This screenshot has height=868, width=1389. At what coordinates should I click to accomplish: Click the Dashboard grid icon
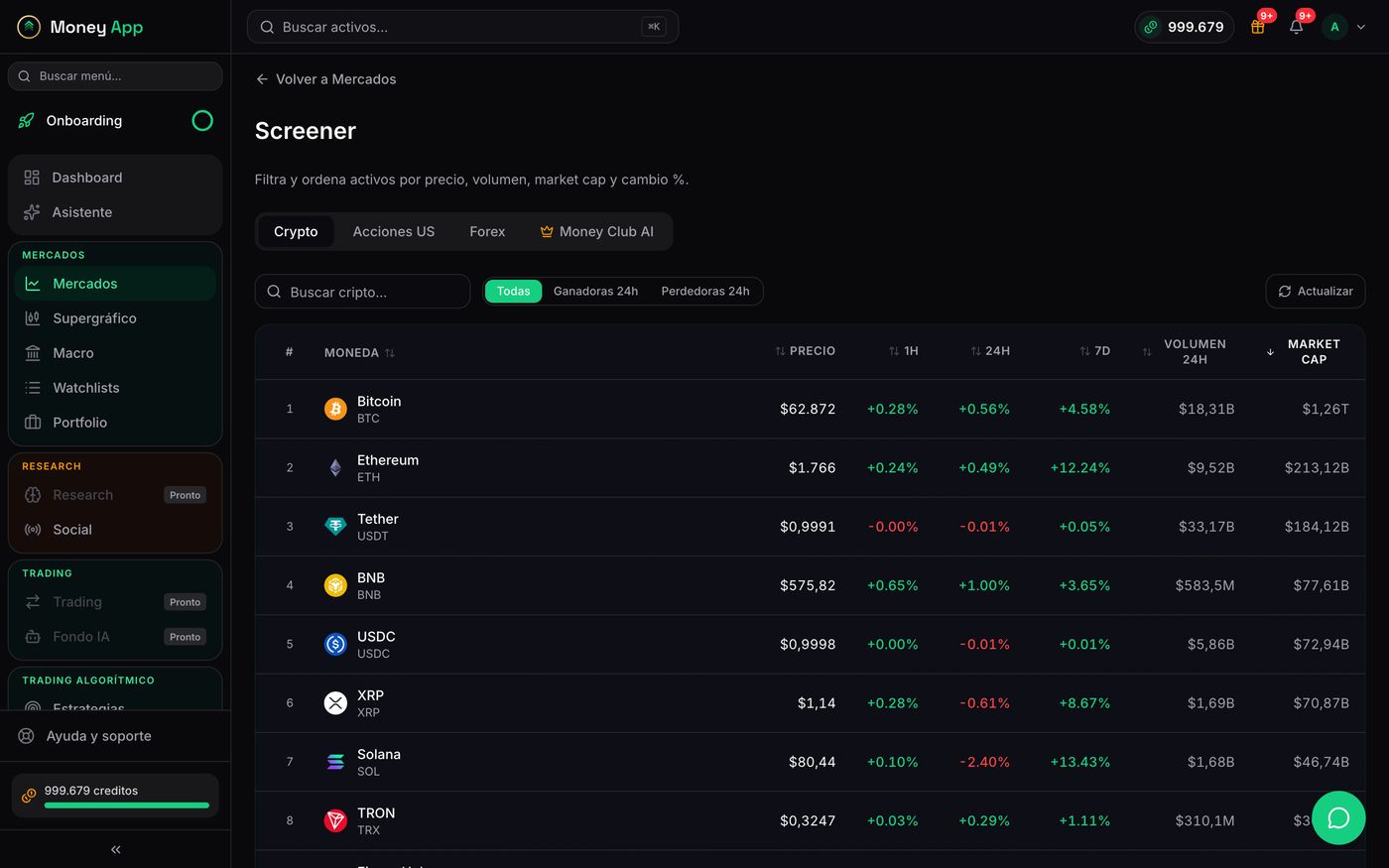pos(32,178)
